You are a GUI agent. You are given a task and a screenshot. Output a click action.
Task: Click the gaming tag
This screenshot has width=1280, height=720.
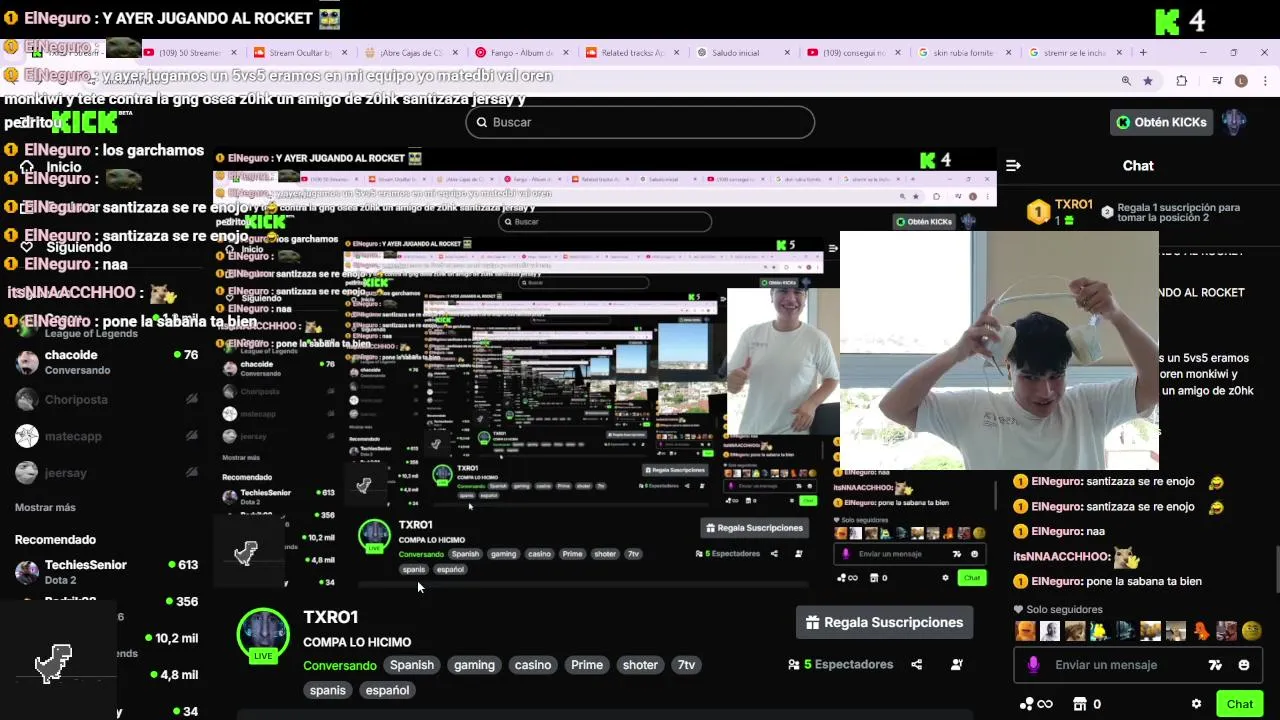[474, 665]
